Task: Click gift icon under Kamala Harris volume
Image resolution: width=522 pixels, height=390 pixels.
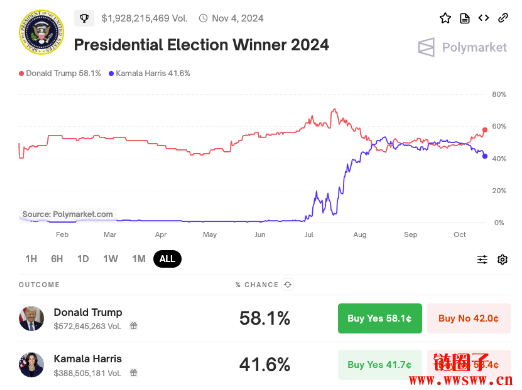Action: [133, 372]
